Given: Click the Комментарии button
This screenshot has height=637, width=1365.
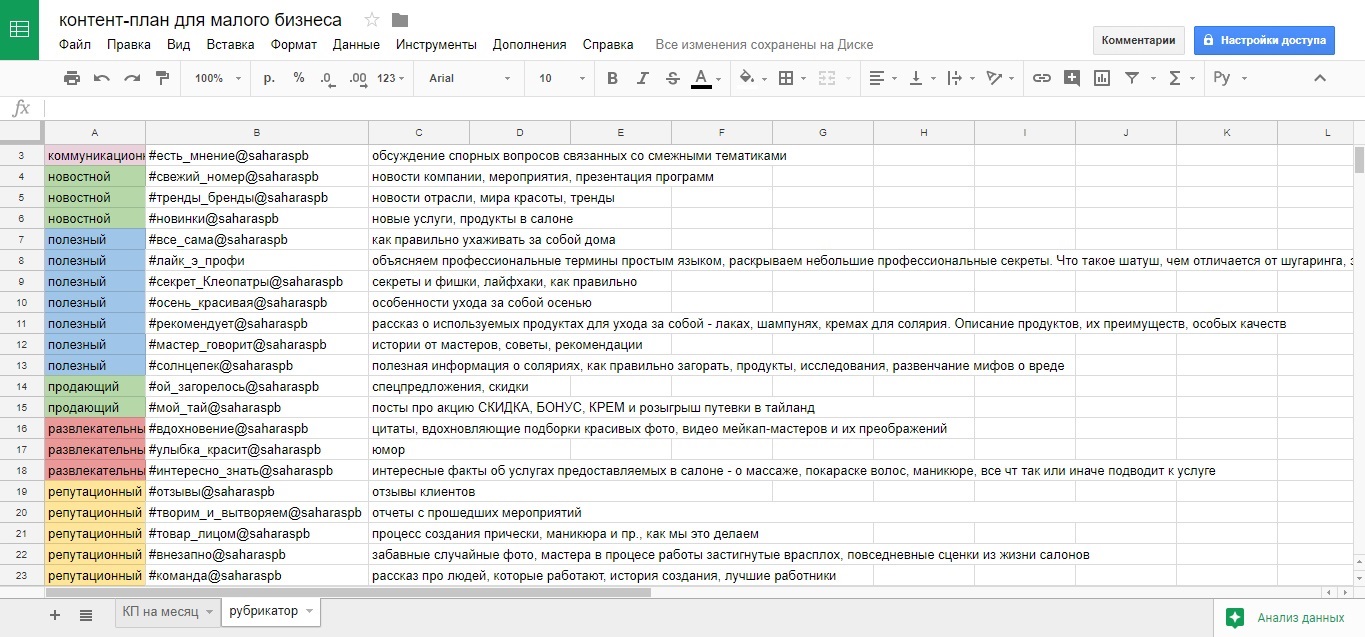Looking at the screenshot, I should tap(1138, 40).
